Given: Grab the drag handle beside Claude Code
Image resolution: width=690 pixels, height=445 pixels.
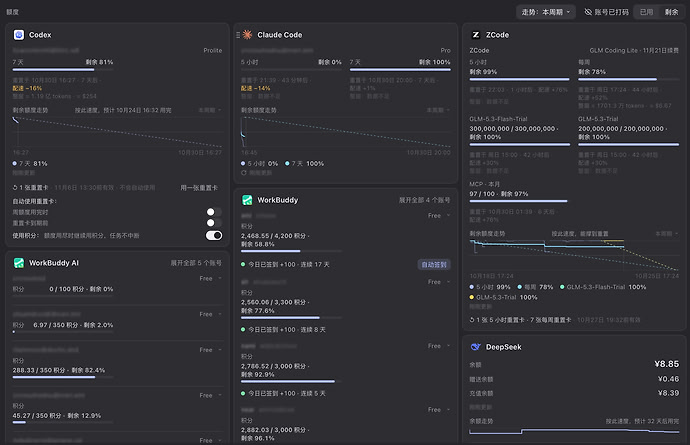Looking at the screenshot, I should (238, 35).
